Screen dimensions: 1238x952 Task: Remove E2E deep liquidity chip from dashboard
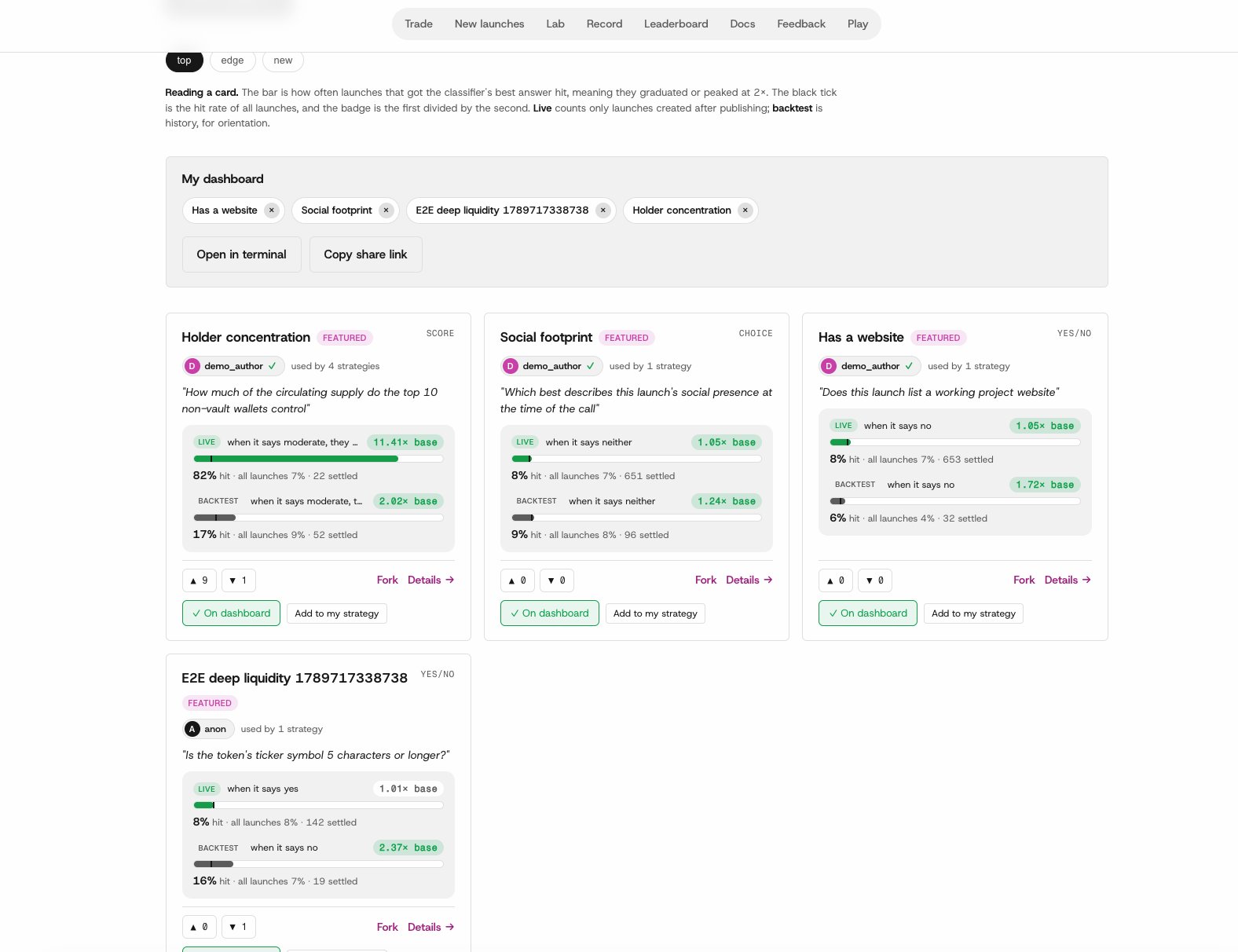603,211
